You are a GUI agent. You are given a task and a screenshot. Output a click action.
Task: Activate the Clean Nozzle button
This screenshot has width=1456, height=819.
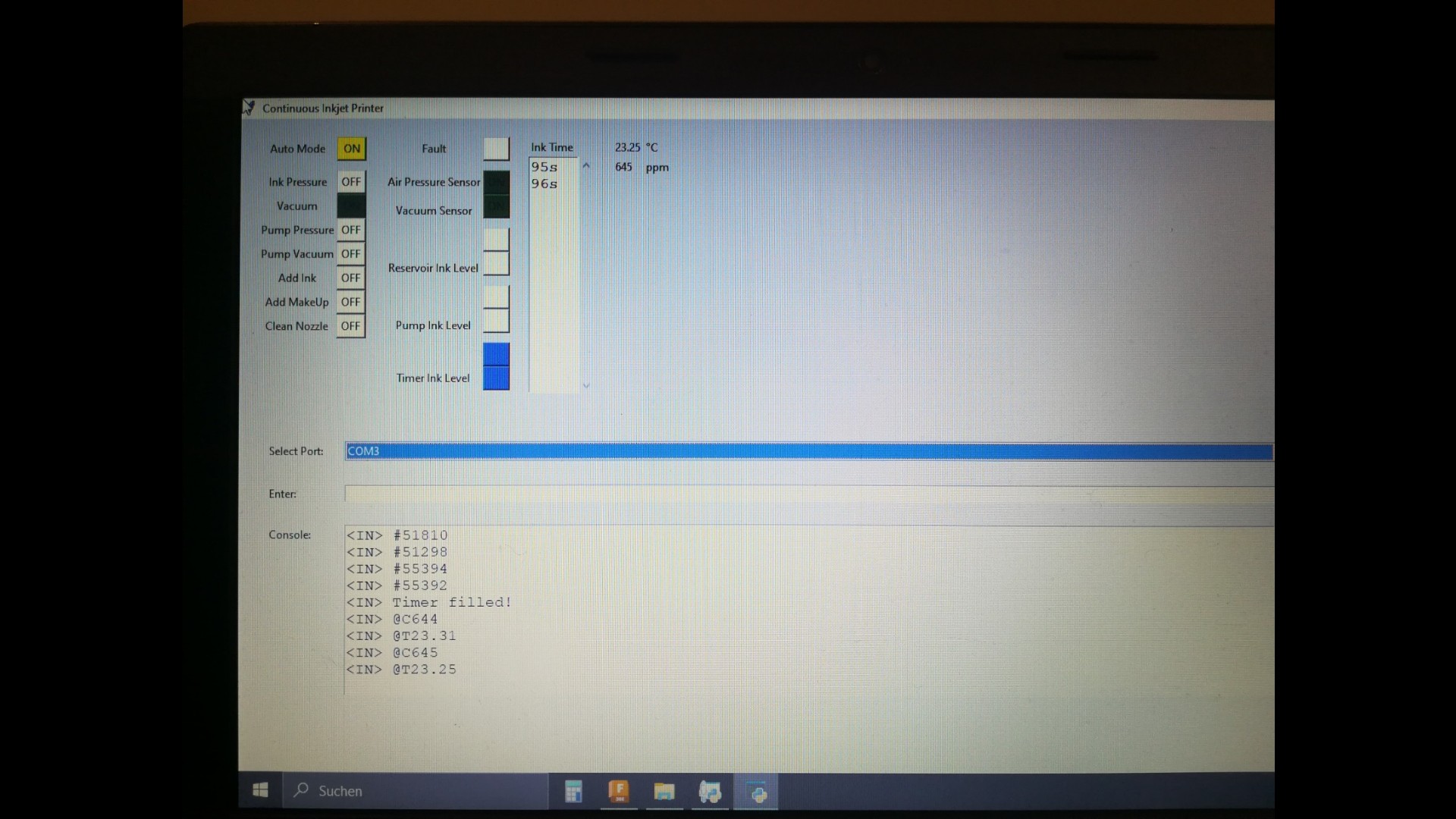[350, 326]
